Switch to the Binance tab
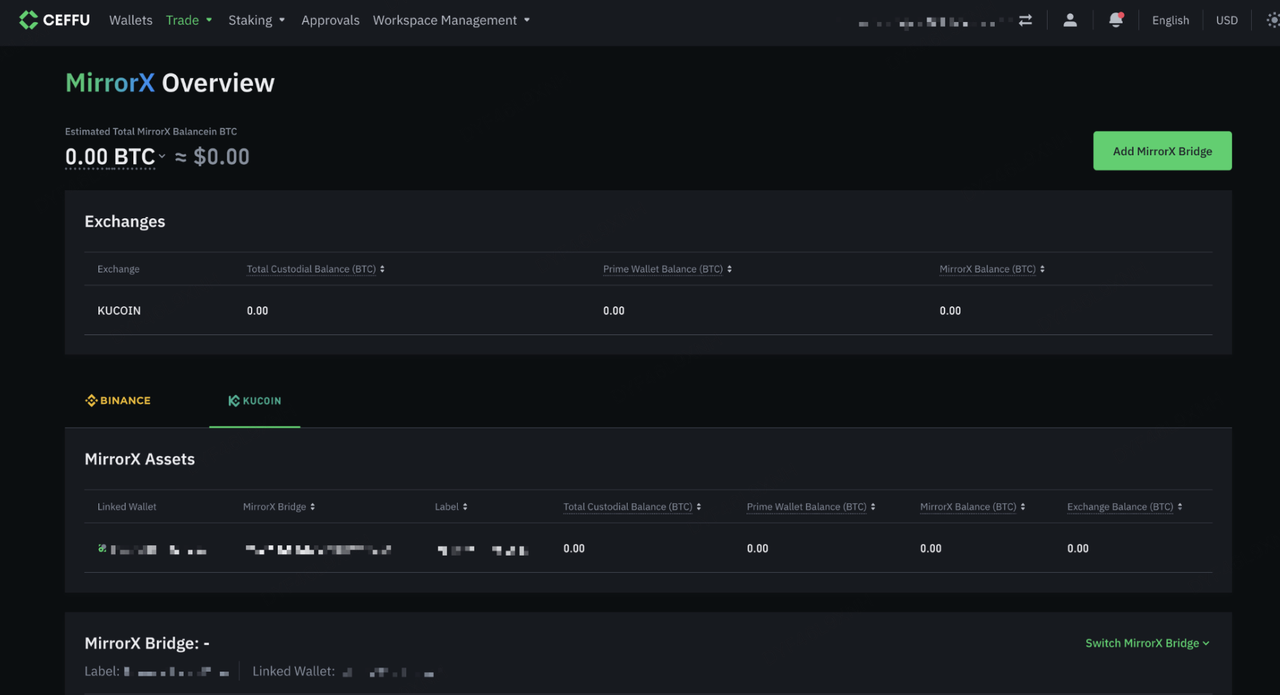 118,401
